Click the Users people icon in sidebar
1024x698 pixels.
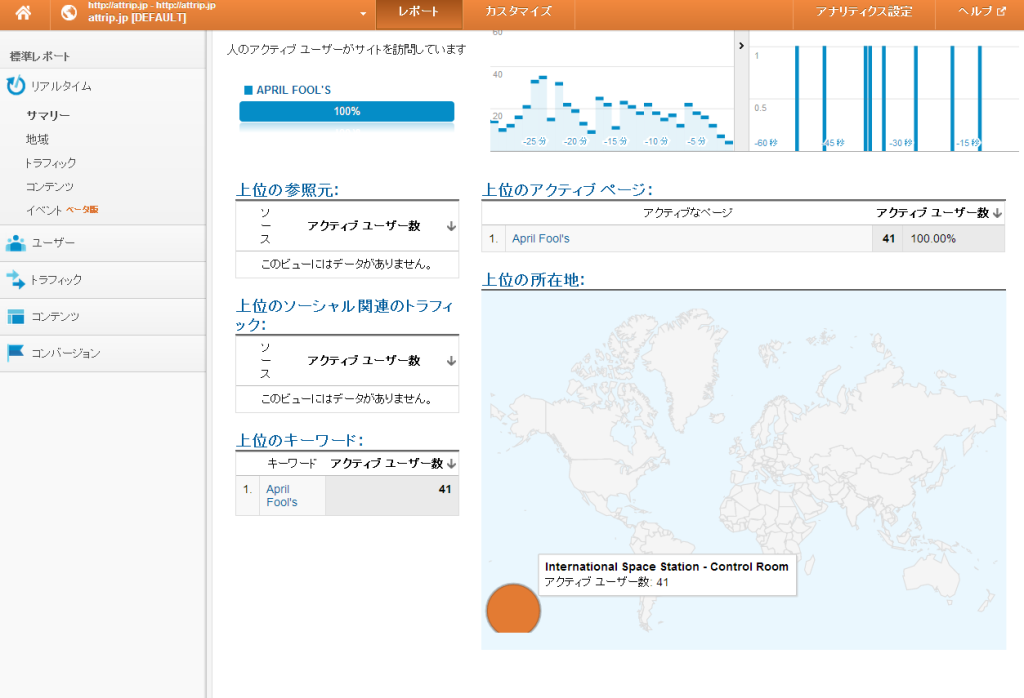(16, 243)
